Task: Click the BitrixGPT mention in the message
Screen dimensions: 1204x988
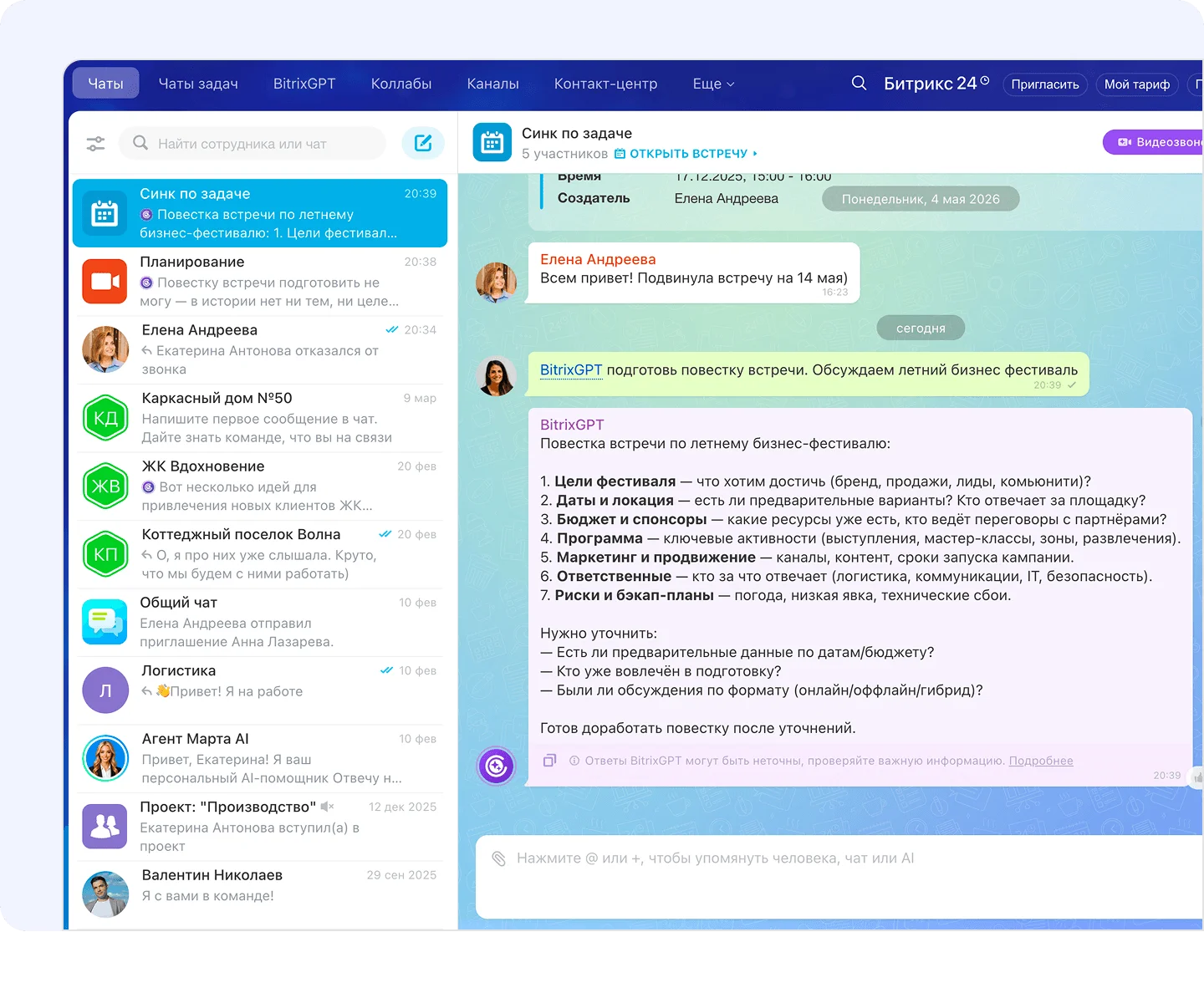Action: tap(571, 369)
